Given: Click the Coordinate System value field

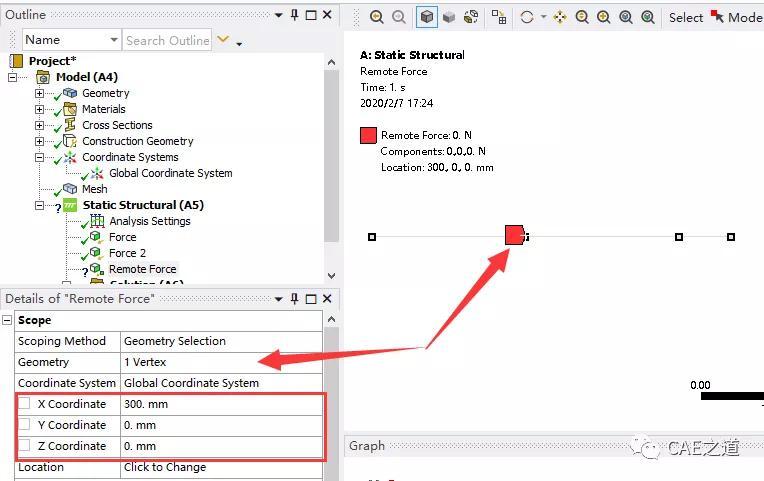Looking at the screenshot, I should tap(221, 383).
